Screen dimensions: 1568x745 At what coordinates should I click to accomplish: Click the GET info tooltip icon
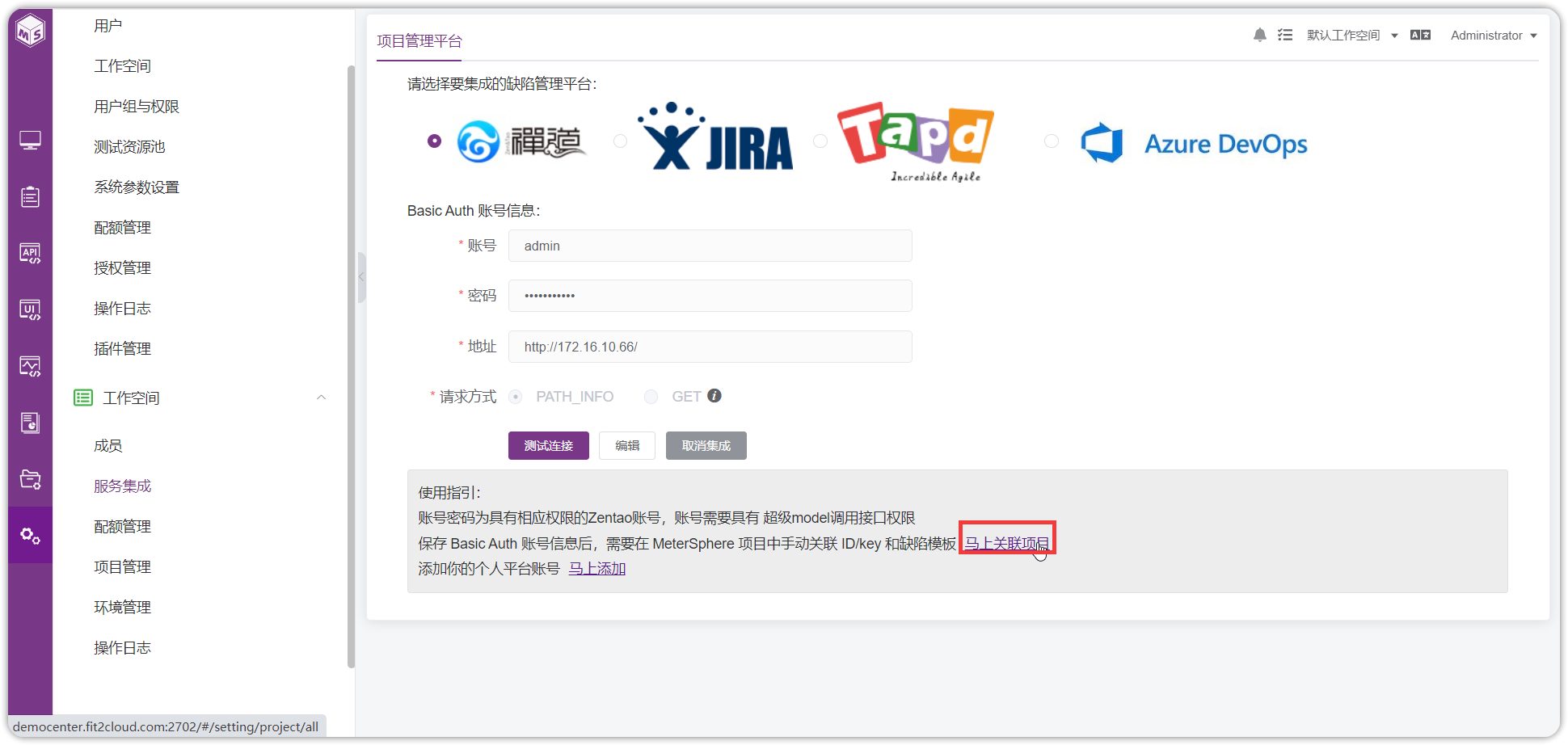[x=714, y=396]
